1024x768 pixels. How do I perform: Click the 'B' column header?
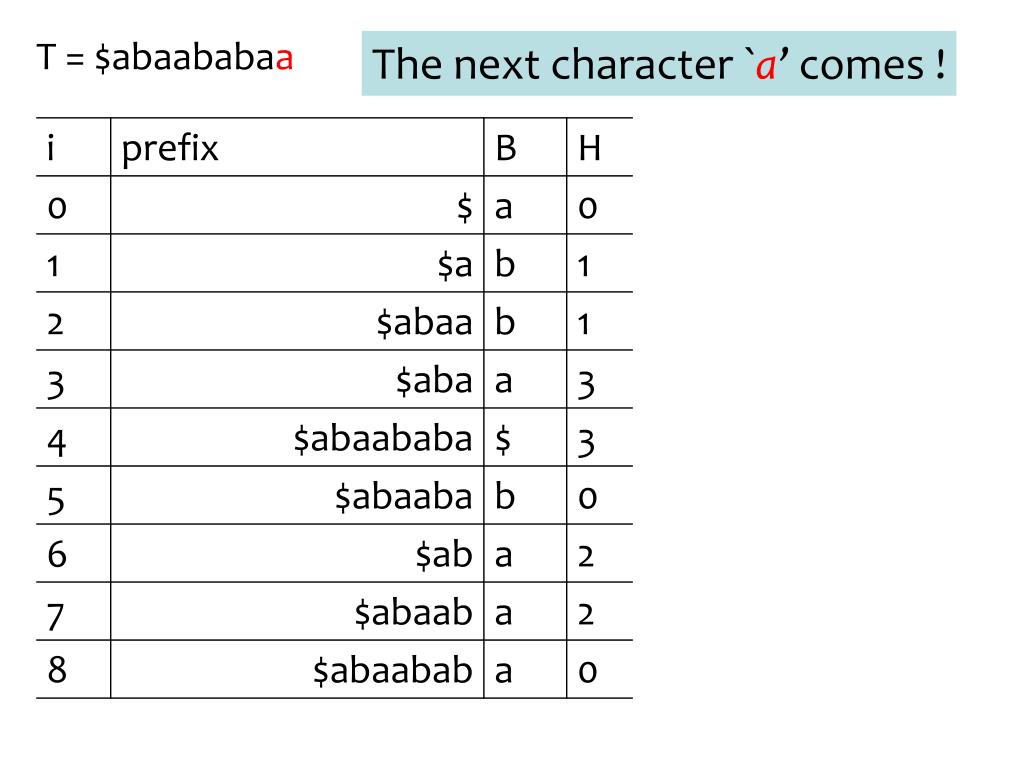coord(505,148)
